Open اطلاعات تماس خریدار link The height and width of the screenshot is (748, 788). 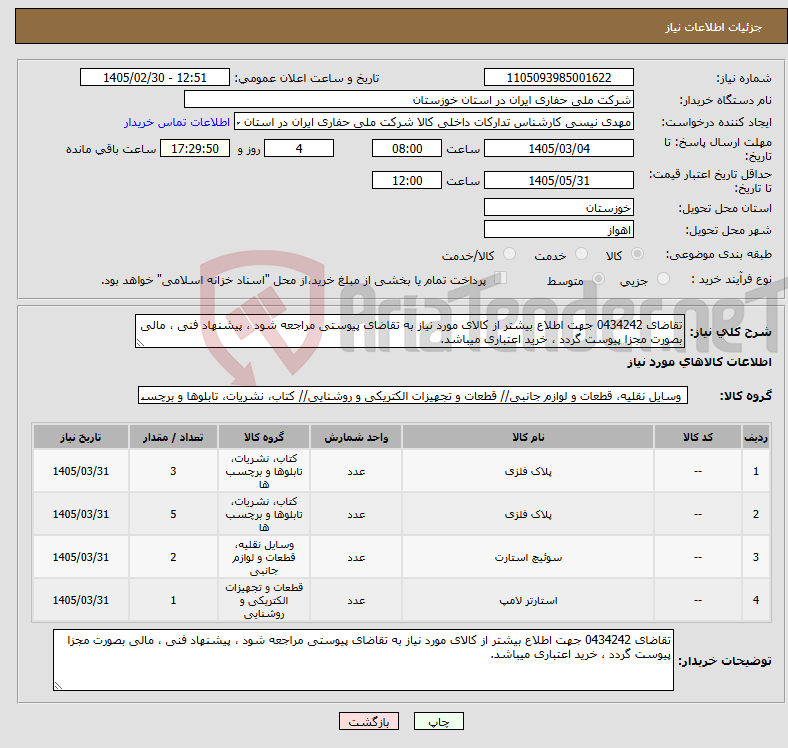[x=177, y=122]
